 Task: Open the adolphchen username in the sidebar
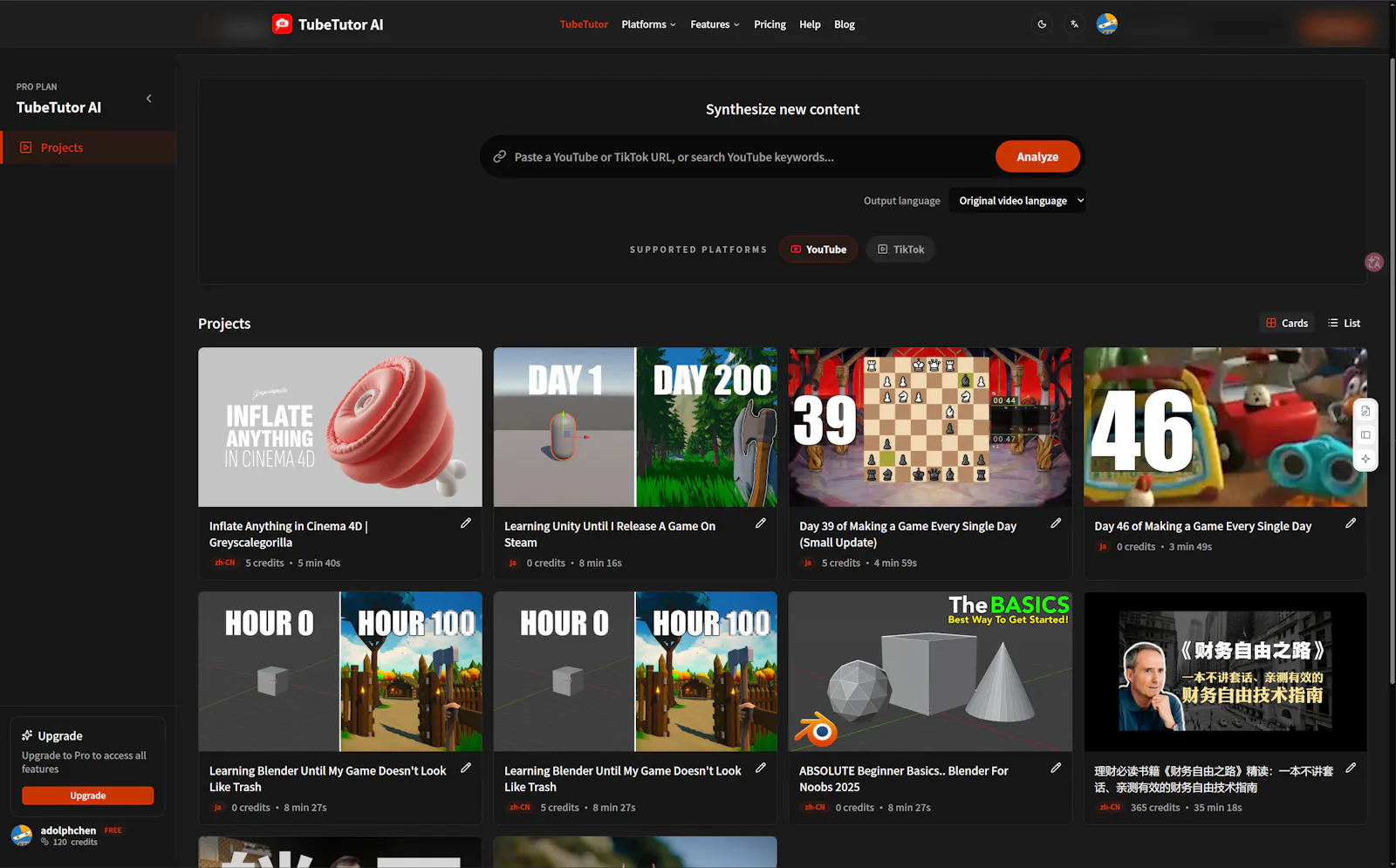tap(68, 830)
